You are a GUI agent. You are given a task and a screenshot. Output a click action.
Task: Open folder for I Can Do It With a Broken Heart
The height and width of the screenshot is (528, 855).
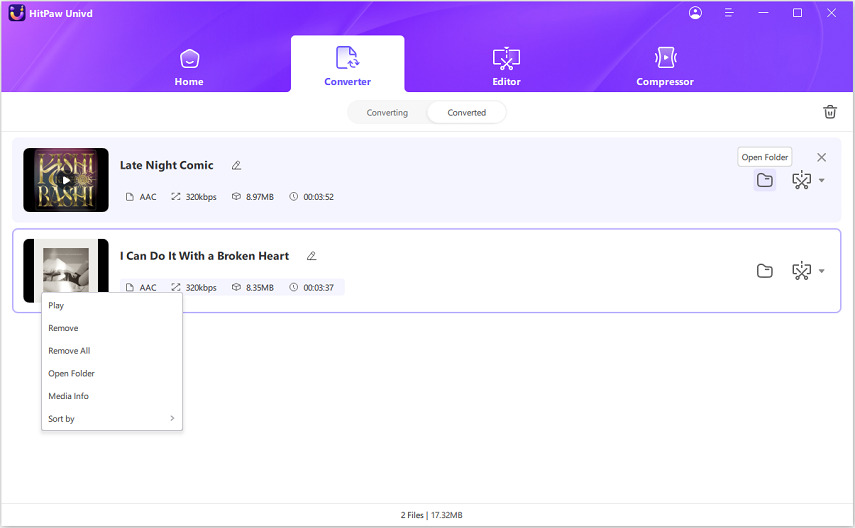pyautogui.click(x=764, y=271)
